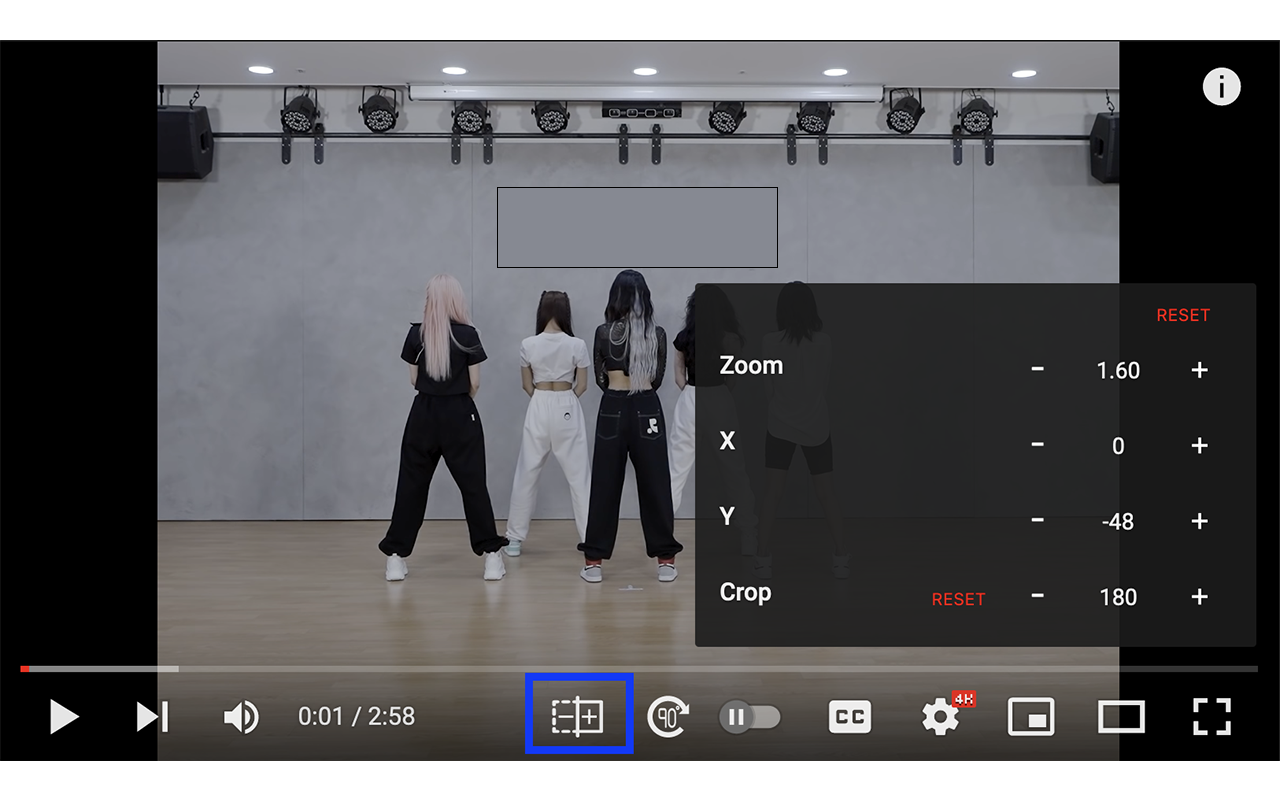Increase the Zoom value with plus
The image size is (1280, 800).
pyautogui.click(x=1199, y=370)
